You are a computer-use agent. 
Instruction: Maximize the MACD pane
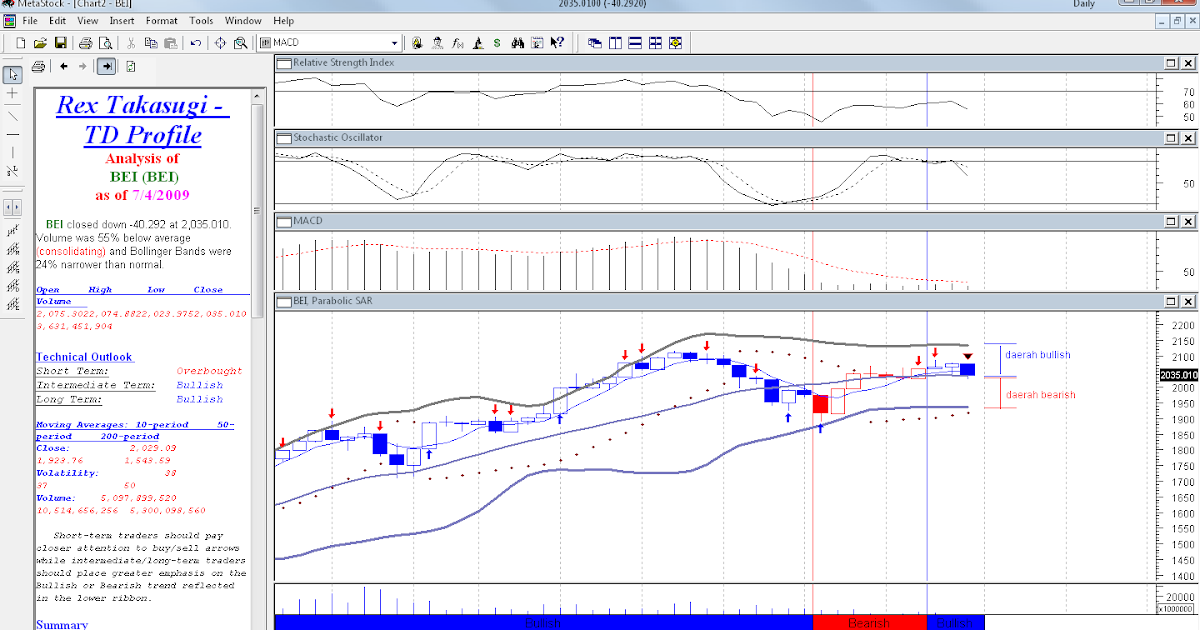pyautogui.click(x=1171, y=220)
